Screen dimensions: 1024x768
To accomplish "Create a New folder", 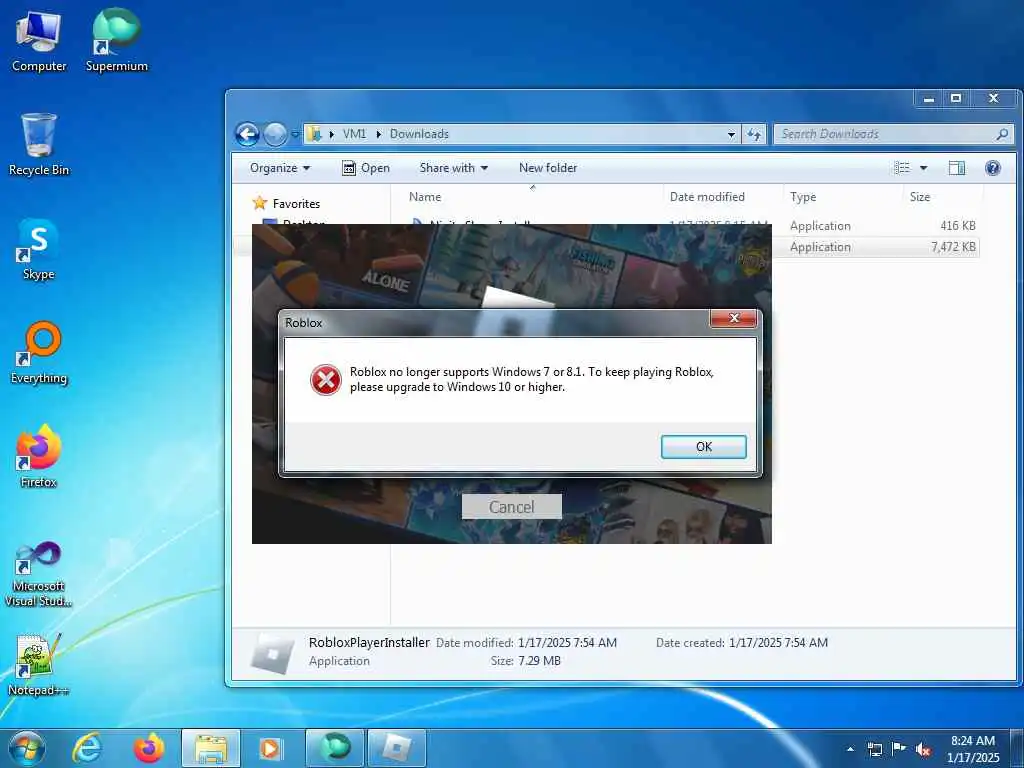I will (548, 168).
